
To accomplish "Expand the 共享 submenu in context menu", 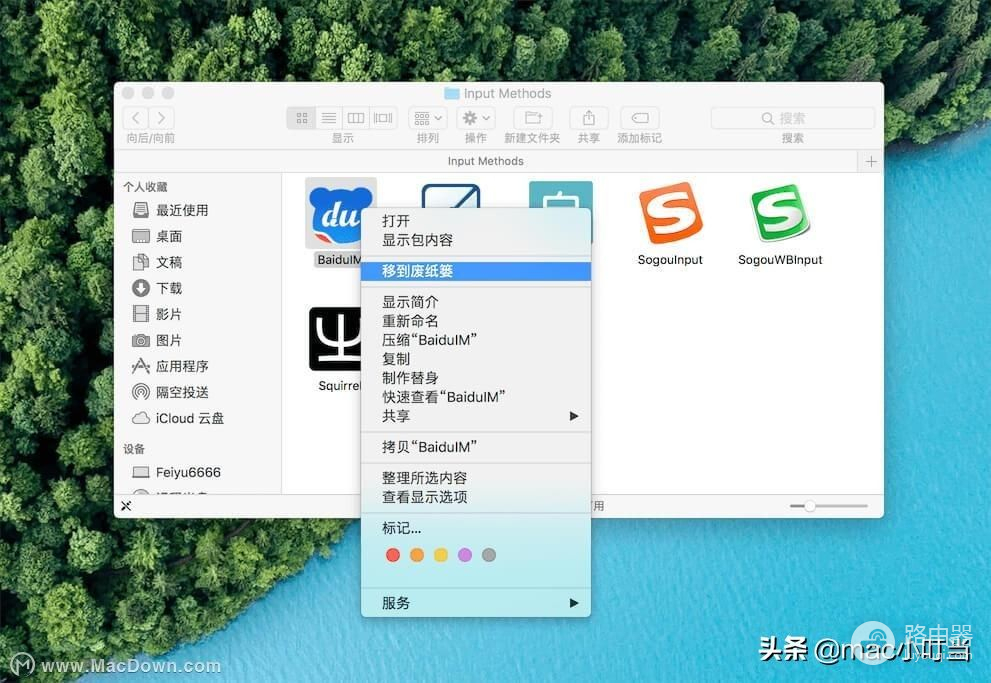I will pos(476,416).
